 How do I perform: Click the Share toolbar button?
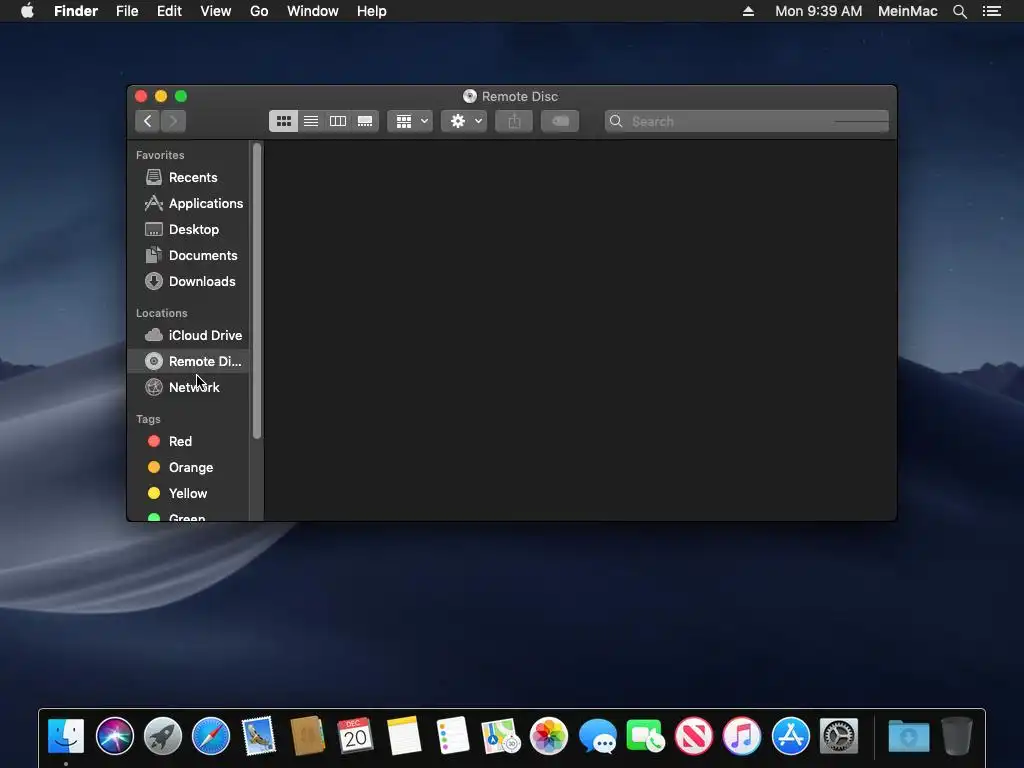coord(514,121)
